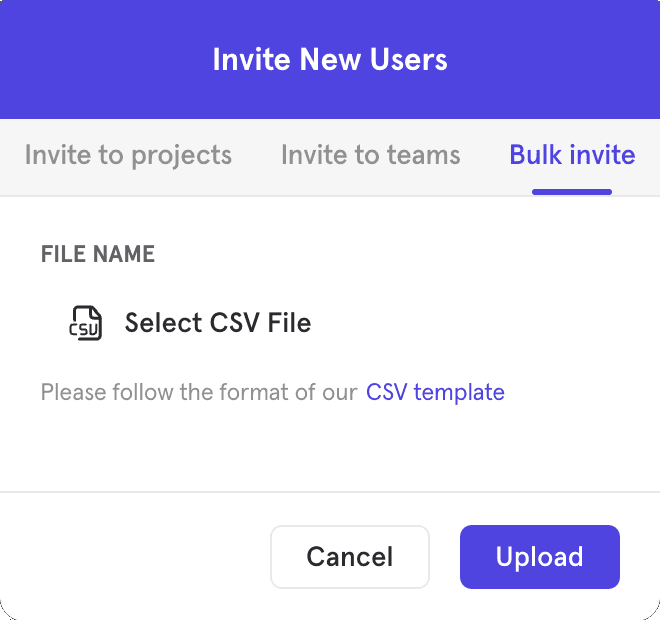
Task: Click the 'Please follow the format' text
Action: [198, 392]
